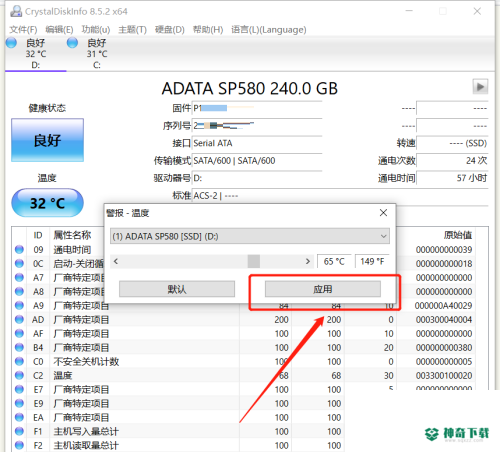
Task: Click the 默认 button
Action: [177, 289]
